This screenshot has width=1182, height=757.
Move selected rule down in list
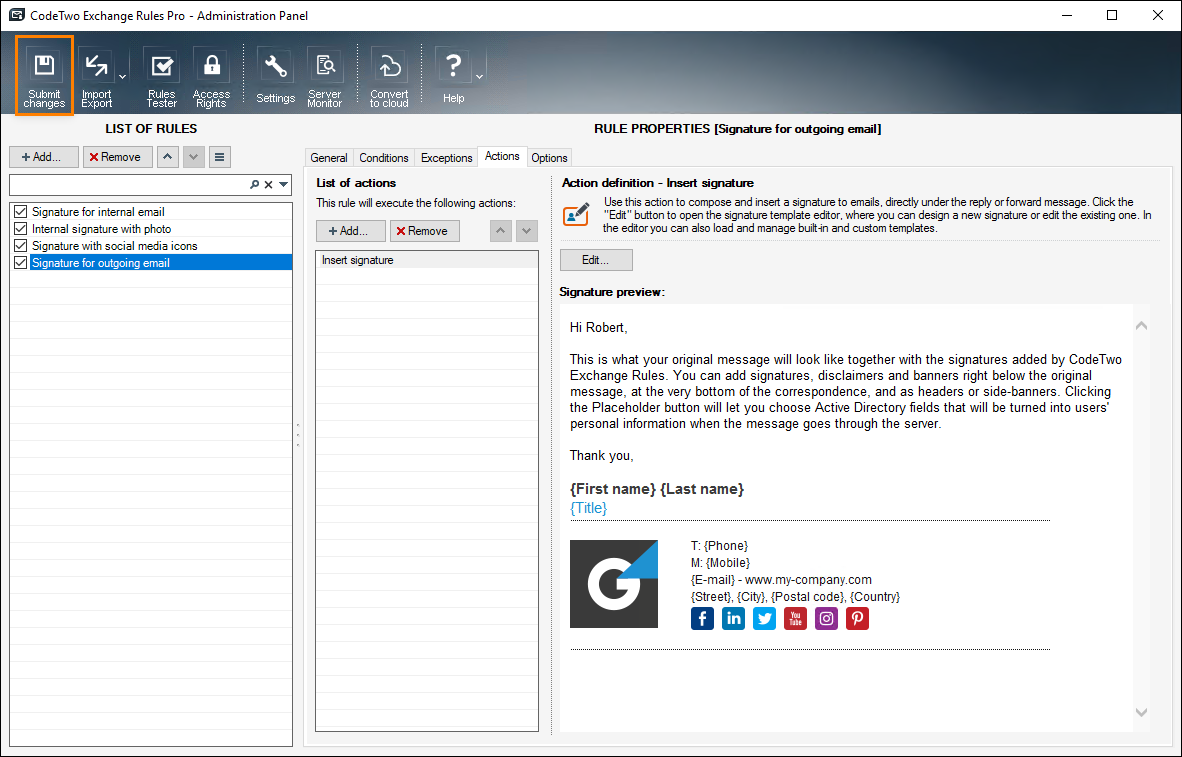[x=194, y=157]
